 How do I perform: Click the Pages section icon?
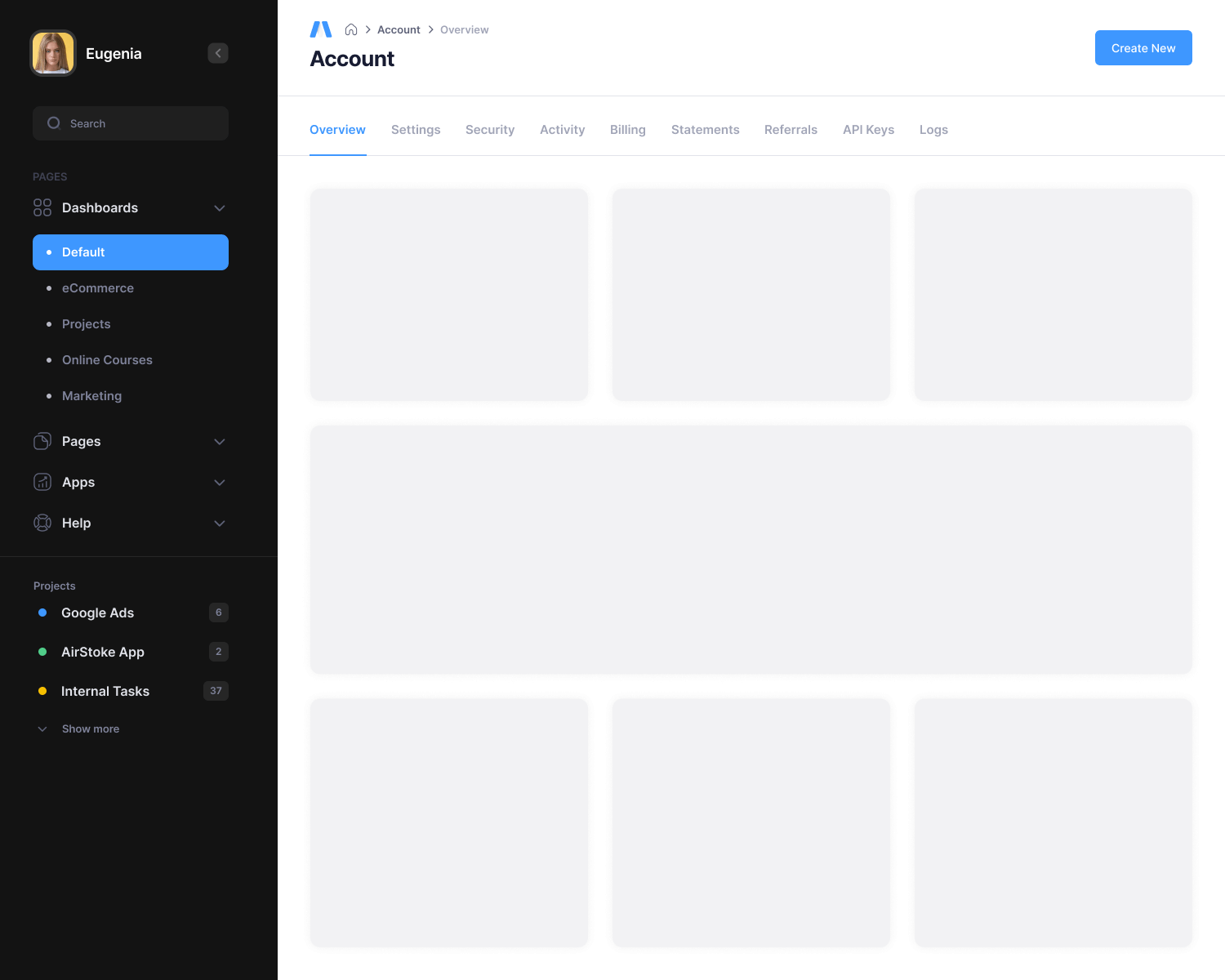(42, 441)
